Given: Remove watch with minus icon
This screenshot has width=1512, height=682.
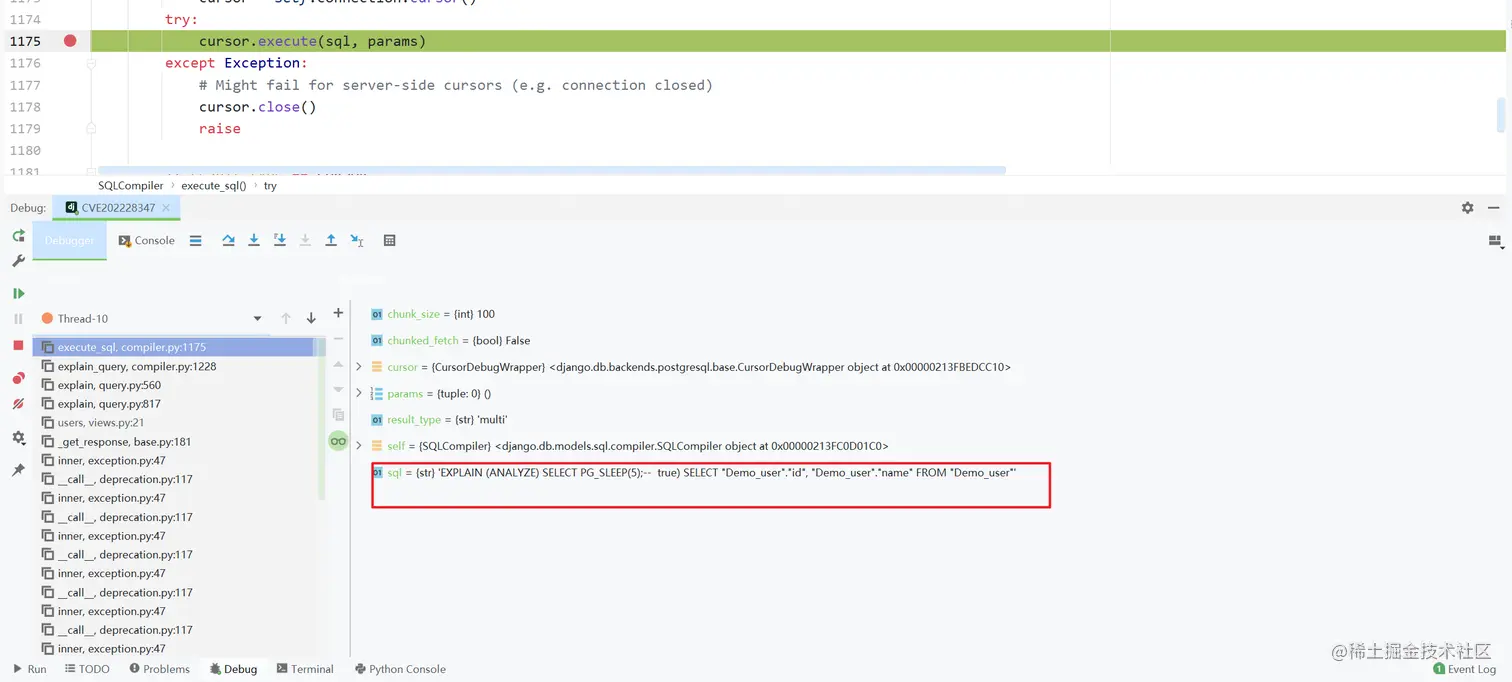Looking at the screenshot, I should point(338,339).
